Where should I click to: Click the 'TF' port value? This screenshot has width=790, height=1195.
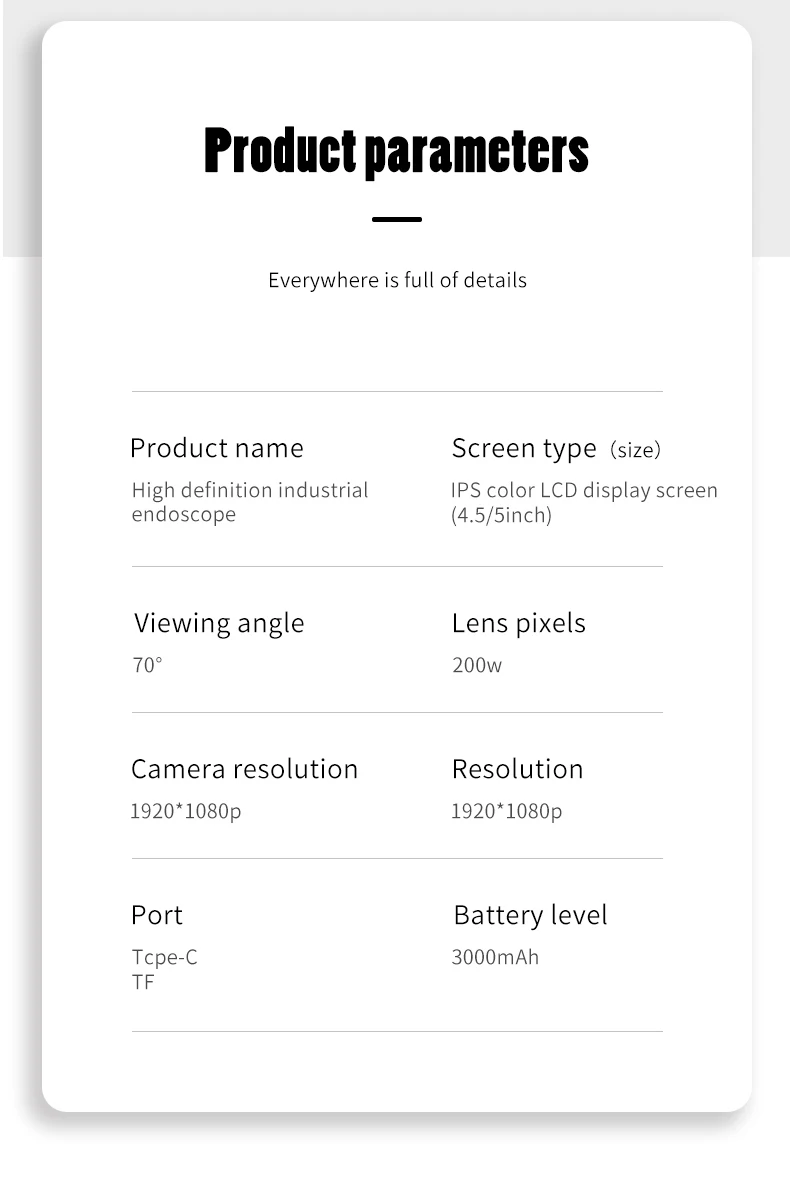coord(143,982)
